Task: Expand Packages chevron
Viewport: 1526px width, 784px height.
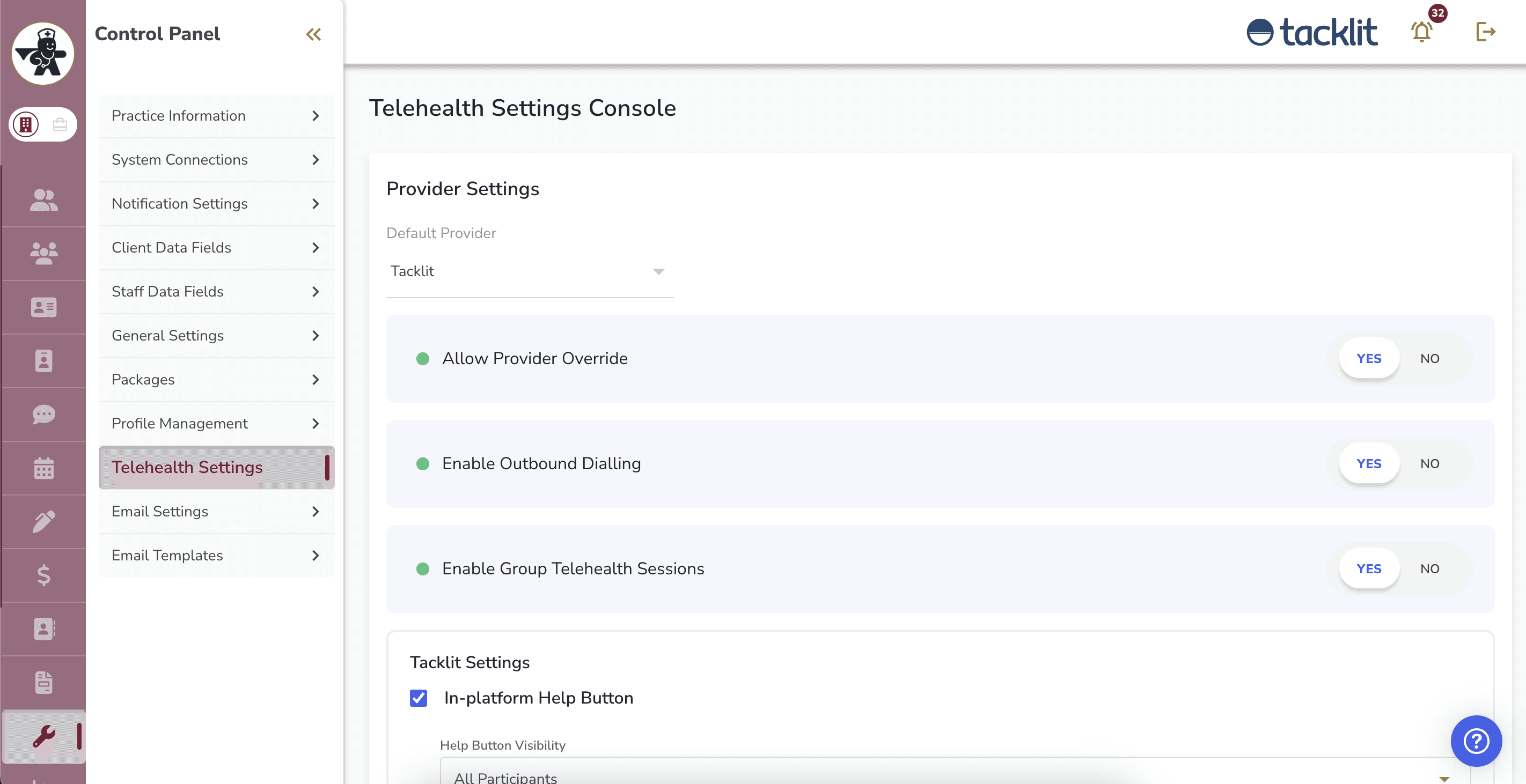Action: (315, 380)
